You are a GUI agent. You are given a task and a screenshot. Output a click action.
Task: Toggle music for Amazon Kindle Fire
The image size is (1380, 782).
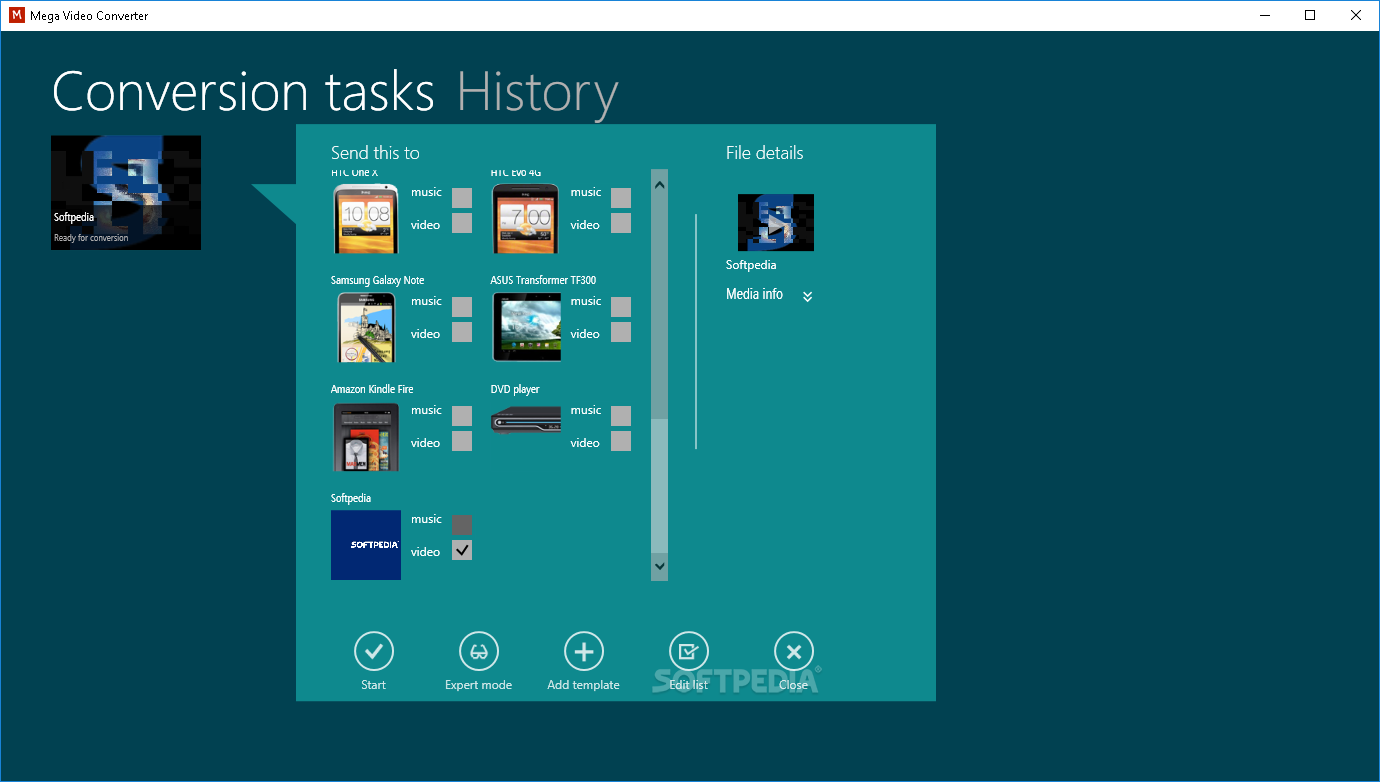[x=462, y=416]
